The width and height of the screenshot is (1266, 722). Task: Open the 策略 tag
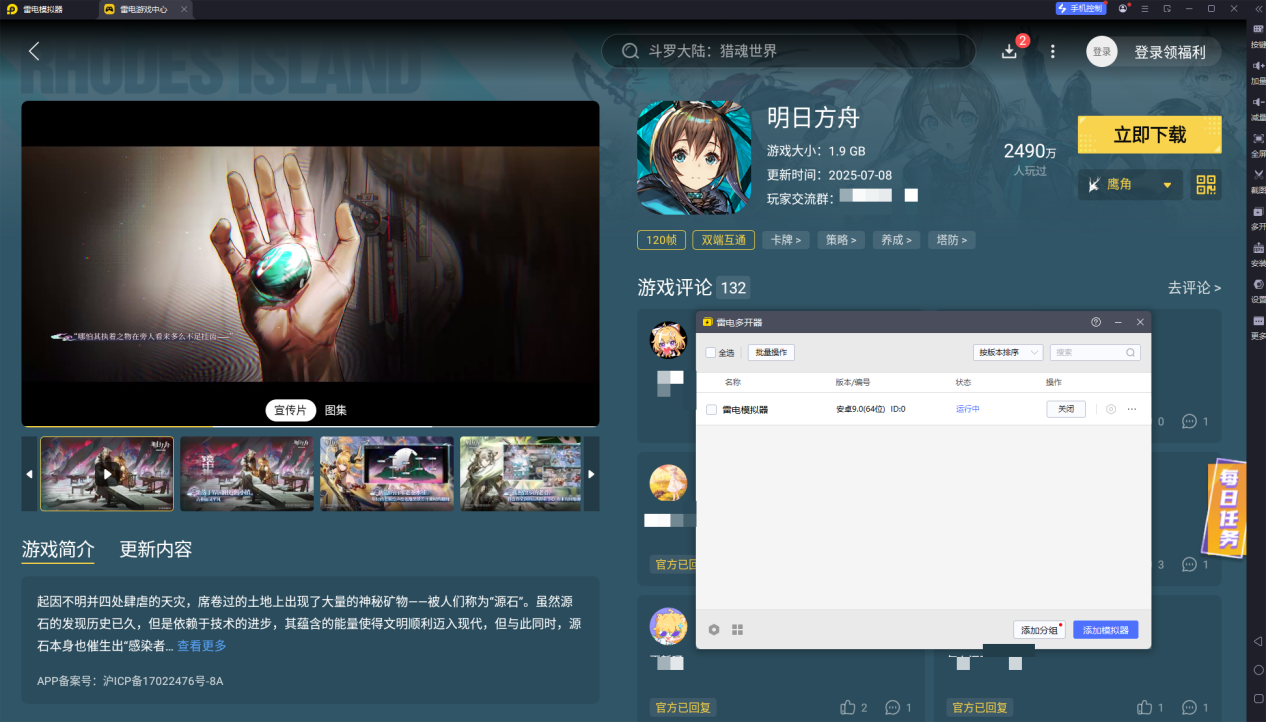click(840, 240)
